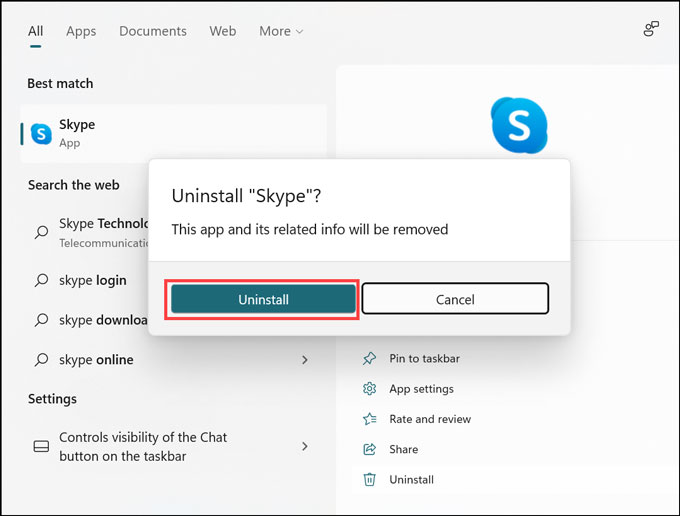Click the taskbar settings icon beside Chat button
The height and width of the screenshot is (516, 680).
point(41,446)
